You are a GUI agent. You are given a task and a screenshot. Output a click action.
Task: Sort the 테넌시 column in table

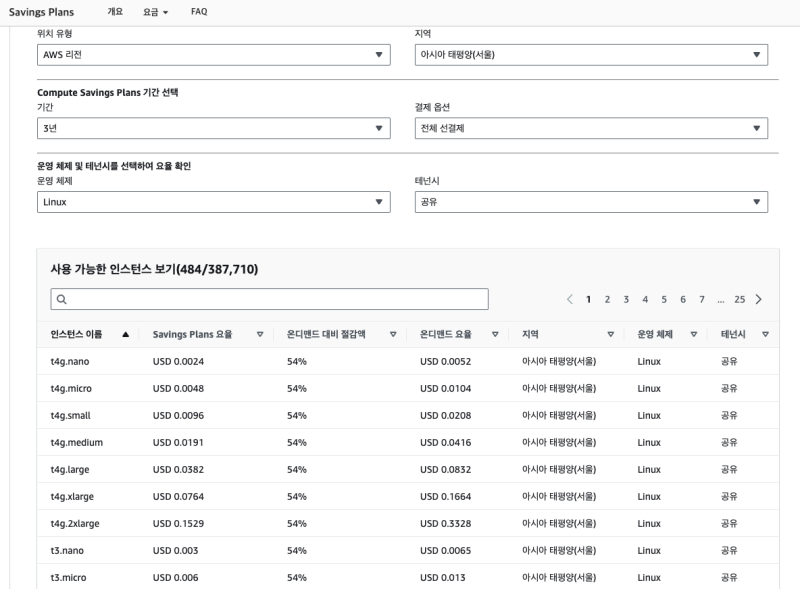pos(765,334)
